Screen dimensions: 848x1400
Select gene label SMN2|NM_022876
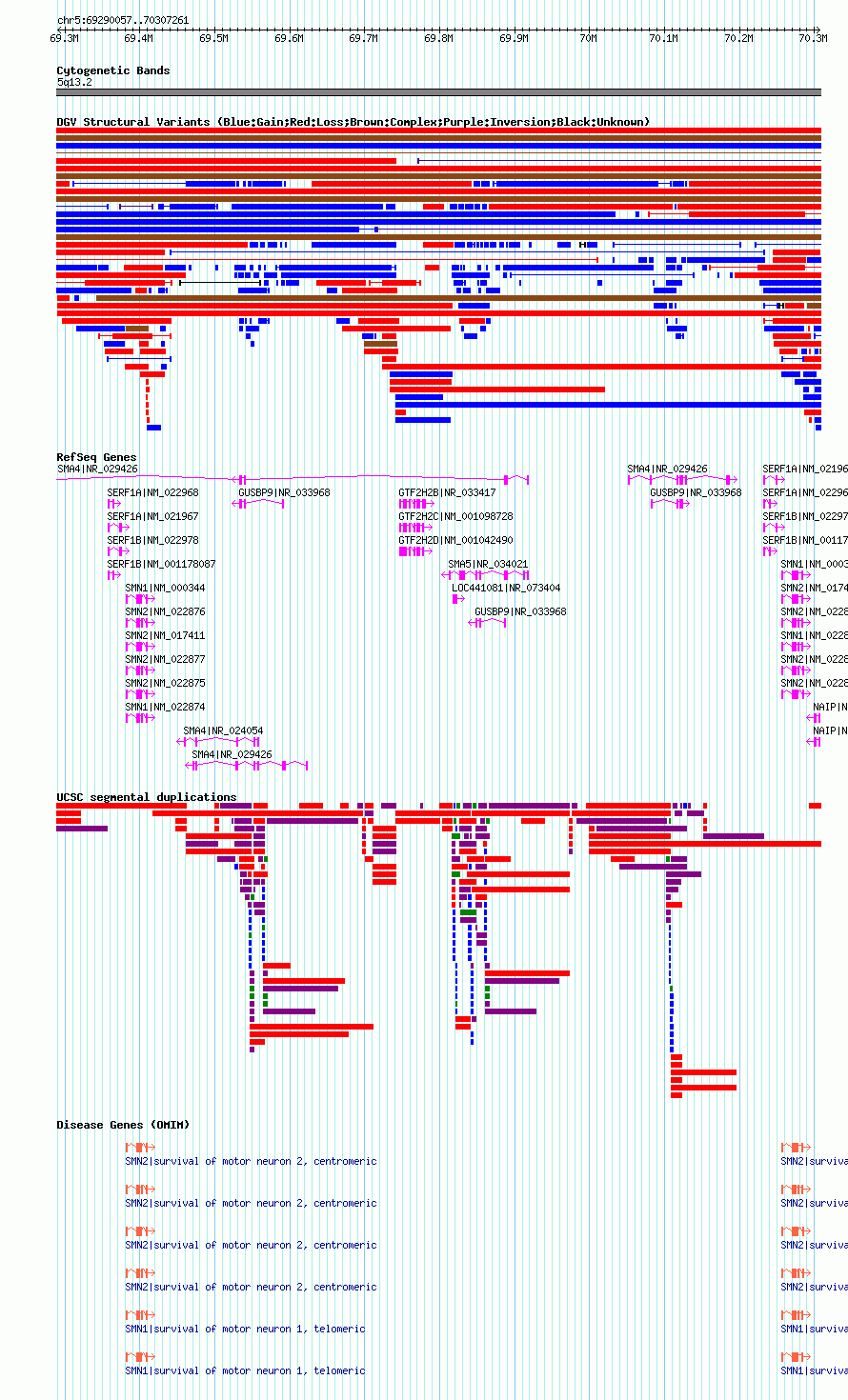pos(165,611)
